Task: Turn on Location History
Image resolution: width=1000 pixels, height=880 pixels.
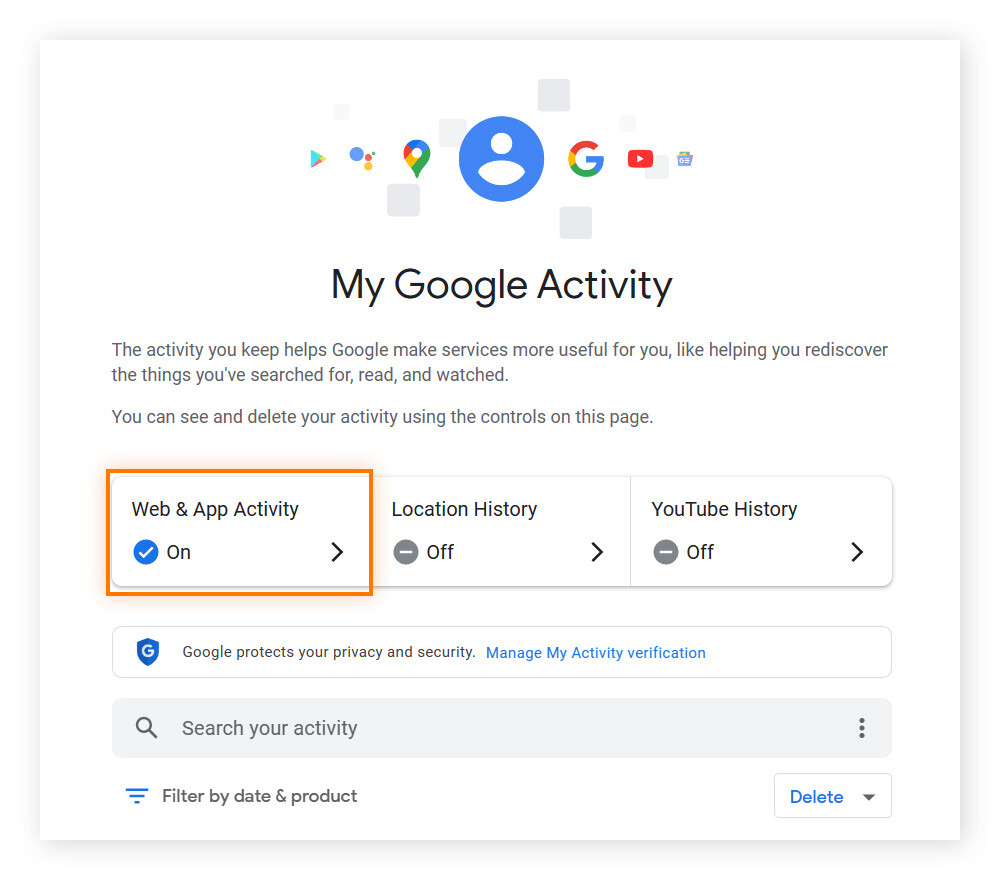Action: (406, 551)
